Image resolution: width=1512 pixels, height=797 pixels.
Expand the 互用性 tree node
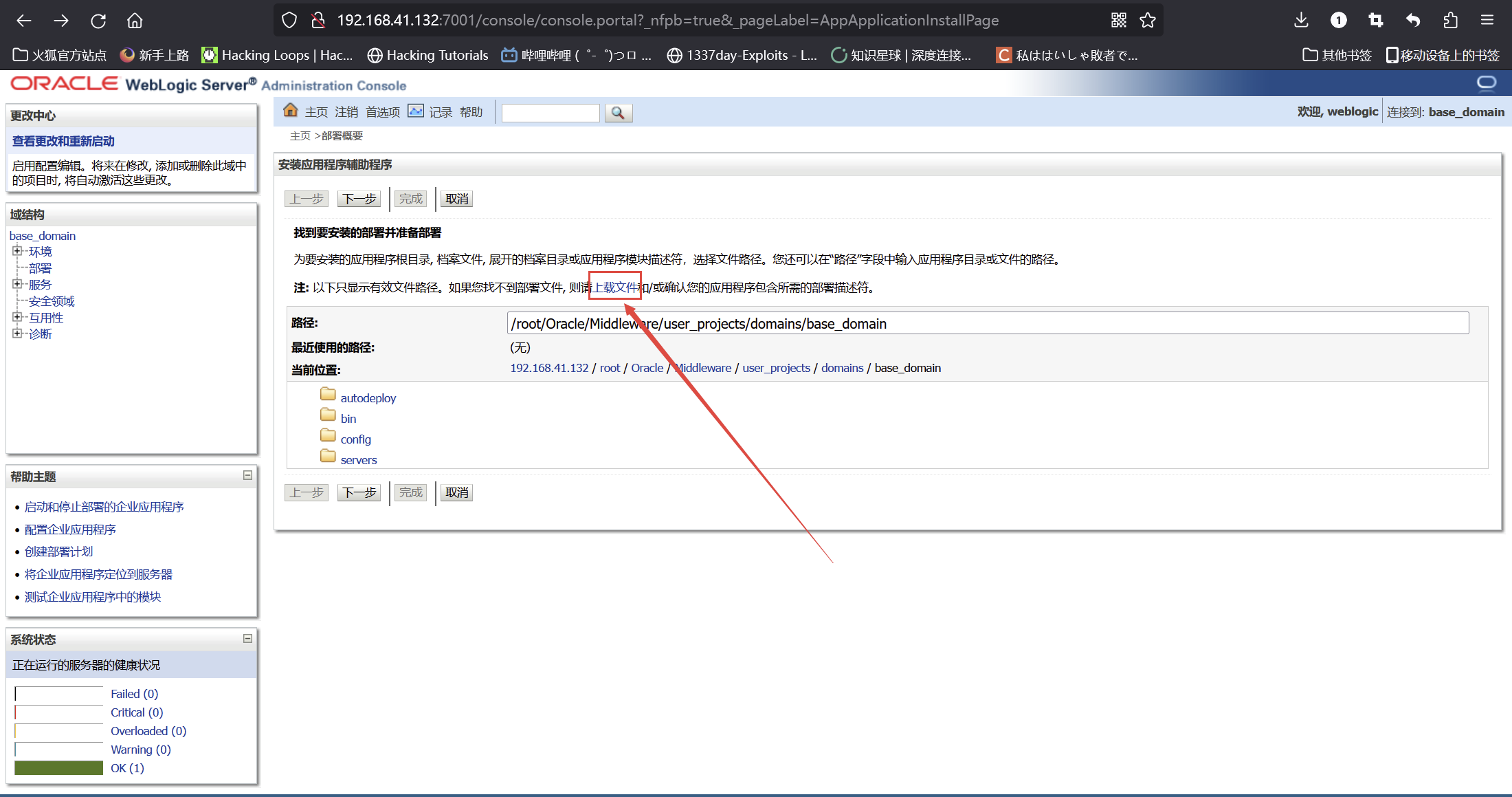16,317
